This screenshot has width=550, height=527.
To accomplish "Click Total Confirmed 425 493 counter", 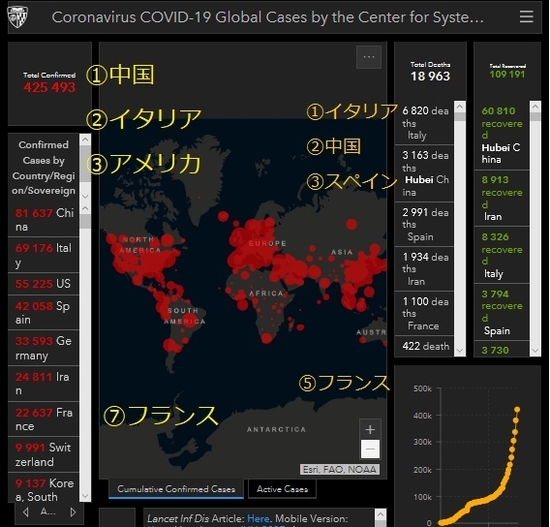I will click(x=49, y=83).
